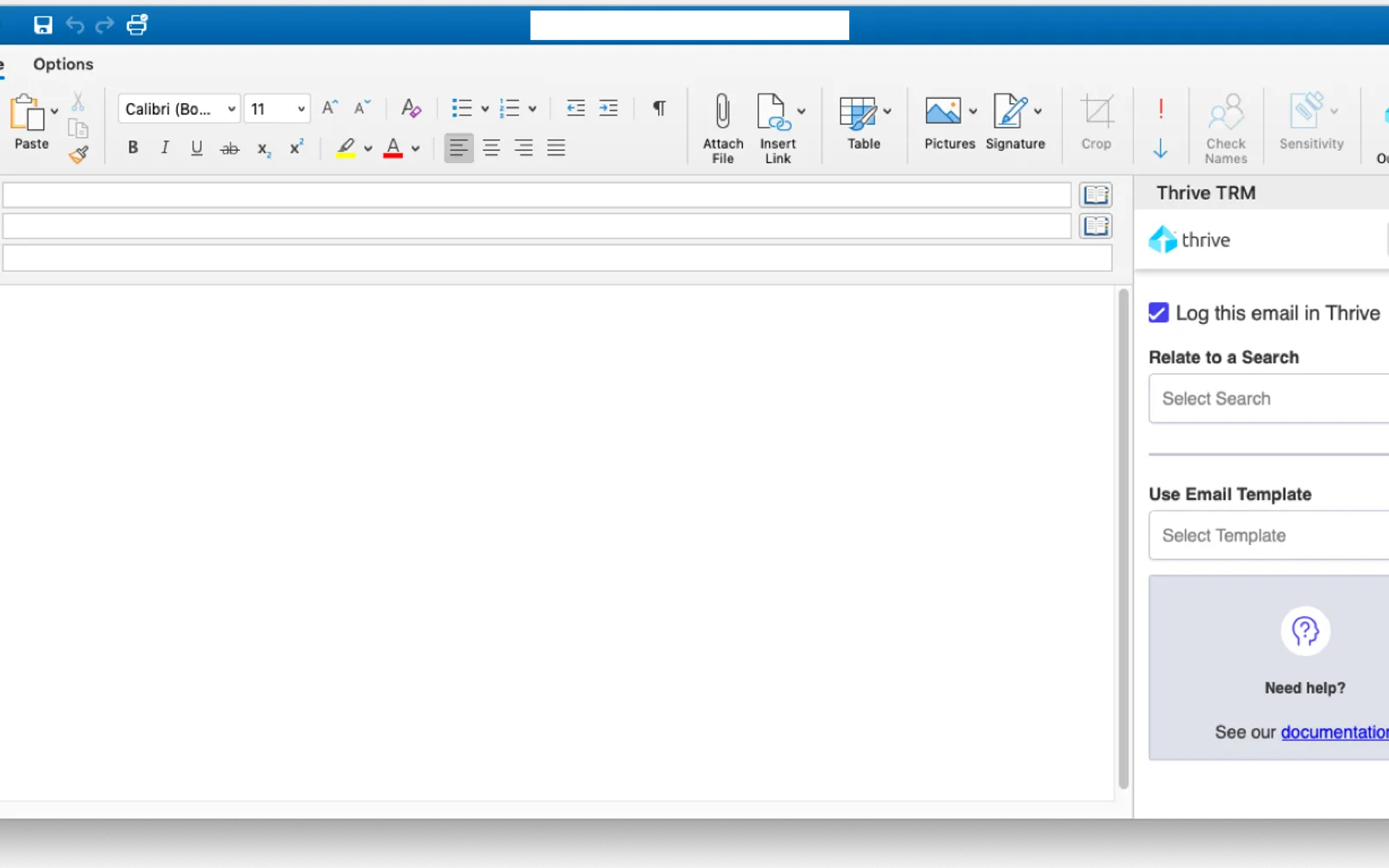Click the Need help question icon
The image size is (1389, 868).
tap(1305, 631)
